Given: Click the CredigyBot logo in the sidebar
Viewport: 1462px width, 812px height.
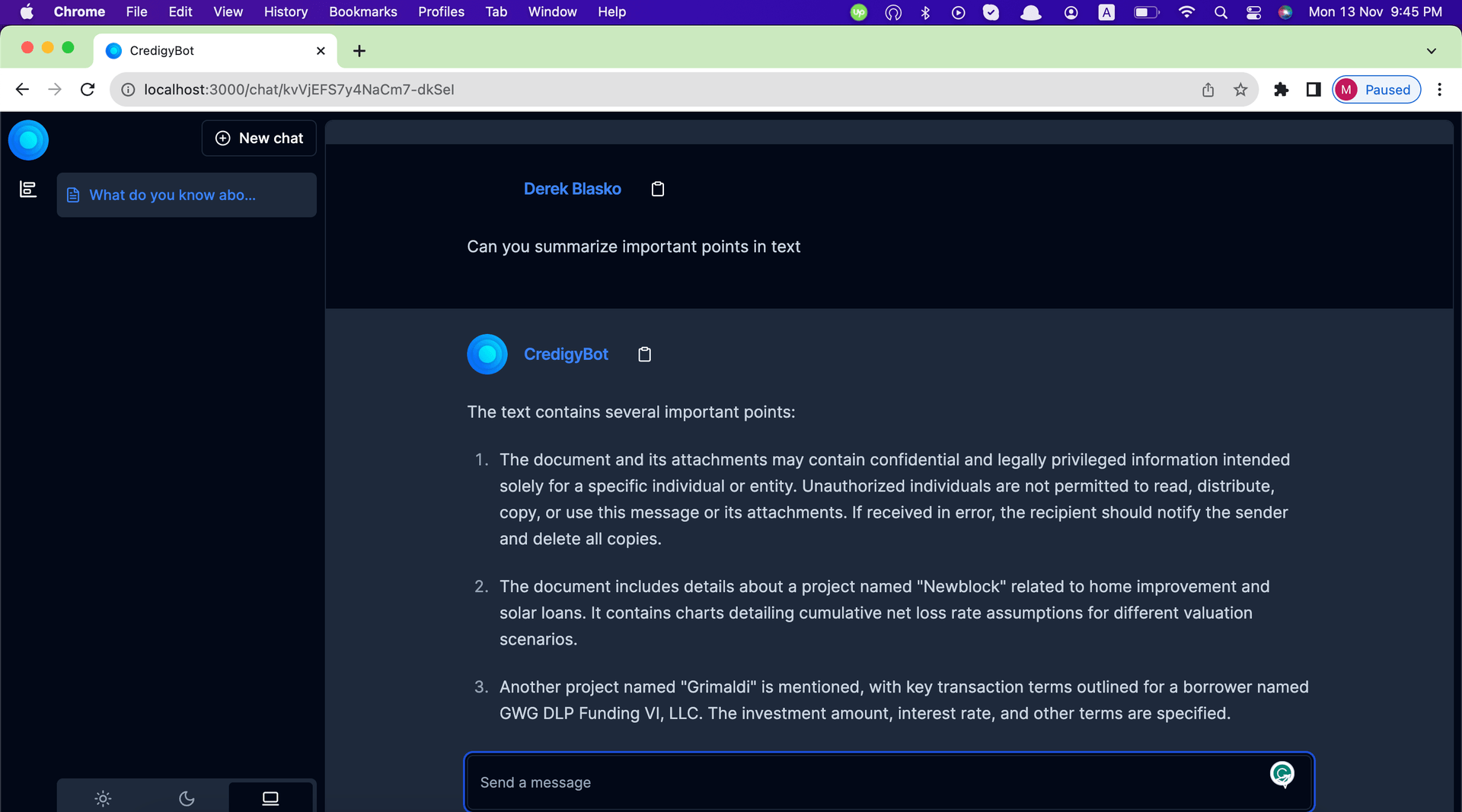Looking at the screenshot, I should (29, 140).
